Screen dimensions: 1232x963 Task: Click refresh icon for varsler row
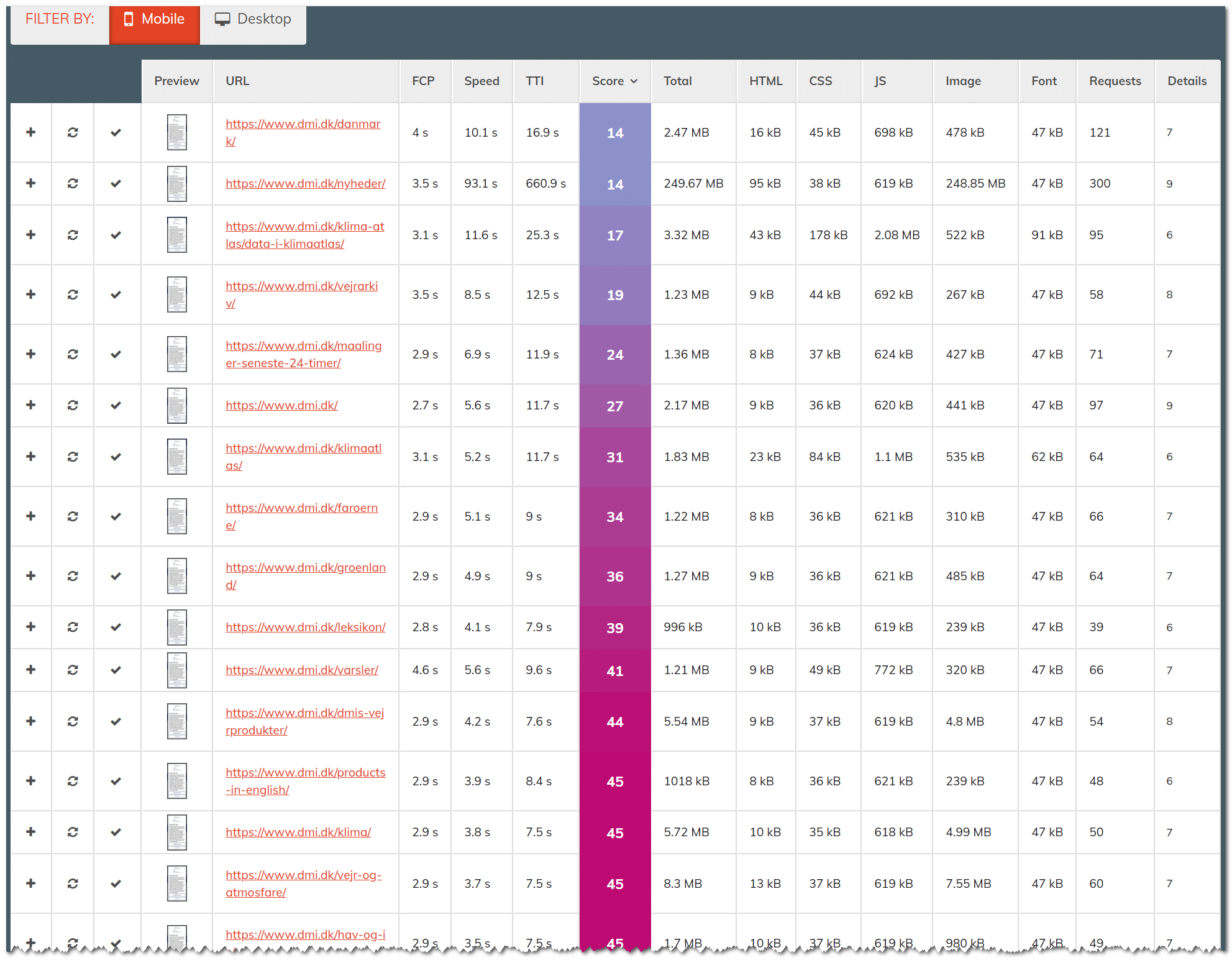pos(73,670)
